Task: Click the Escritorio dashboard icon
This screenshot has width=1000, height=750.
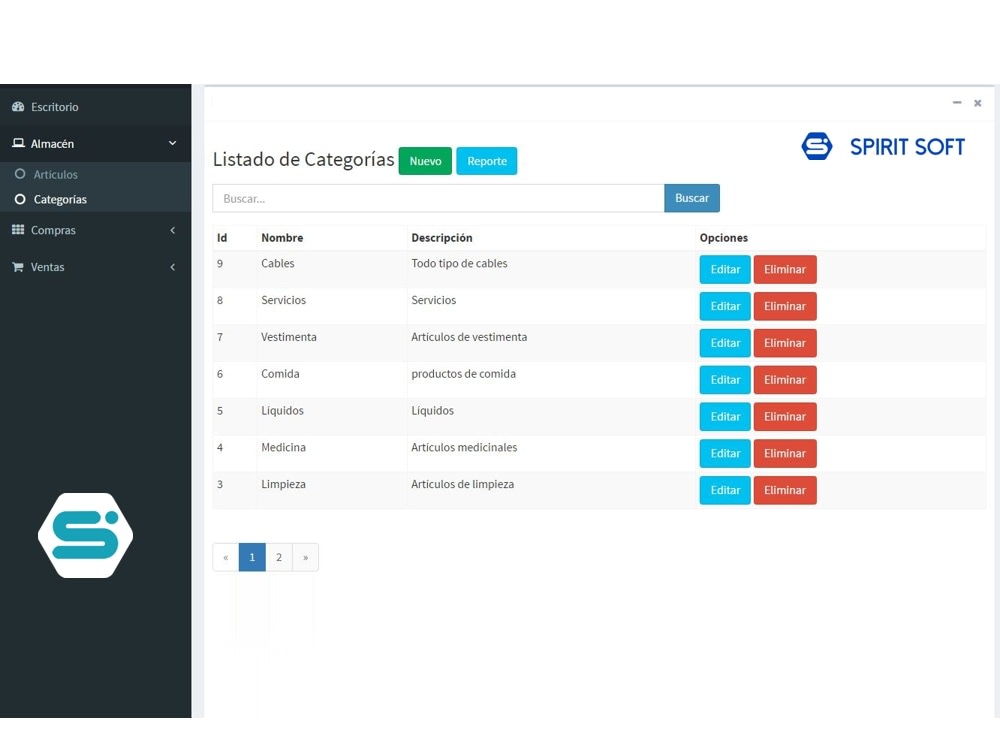Action: (18, 107)
